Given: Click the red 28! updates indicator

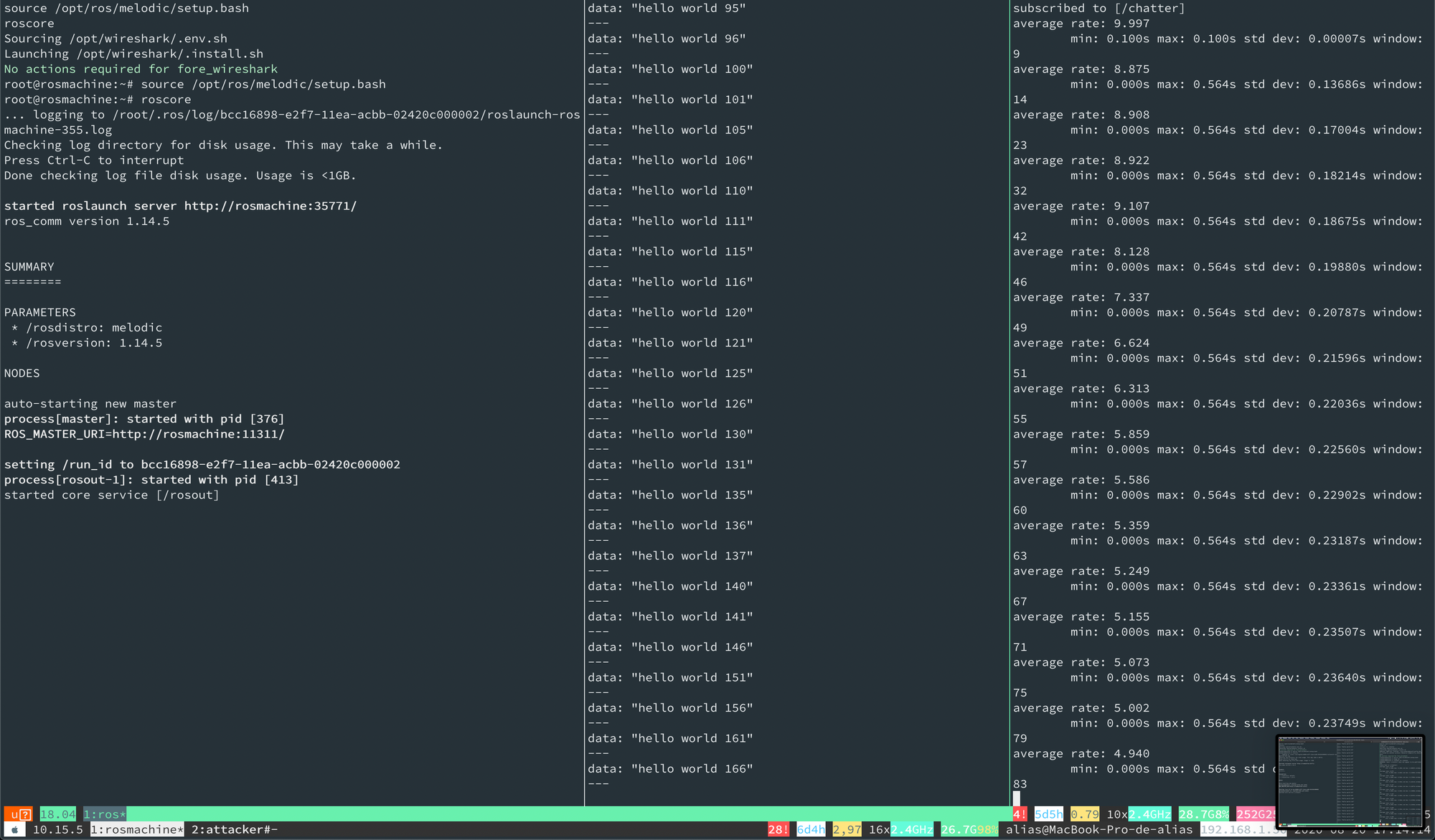Looking at the screenshot, I should 778,830.
